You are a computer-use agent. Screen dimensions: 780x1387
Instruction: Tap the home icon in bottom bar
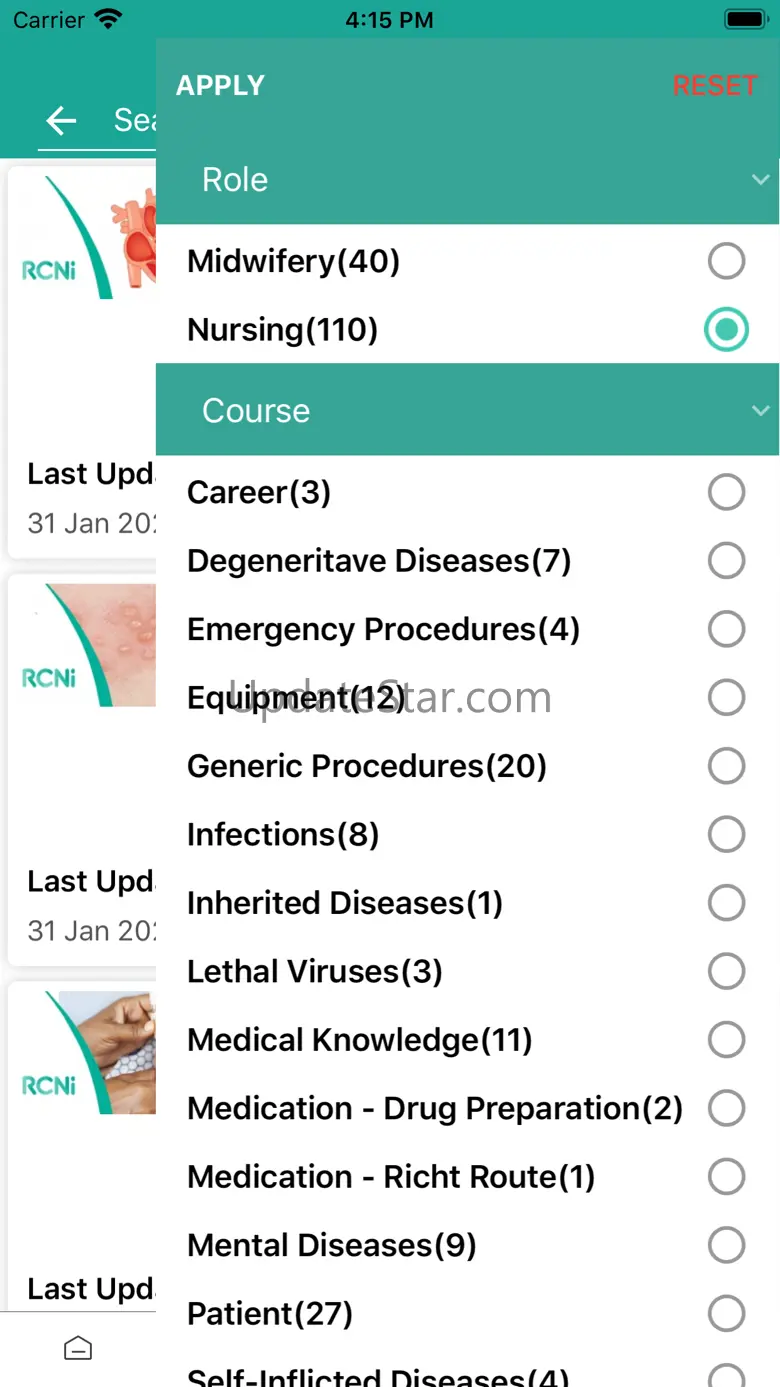tap(78, 1349)
